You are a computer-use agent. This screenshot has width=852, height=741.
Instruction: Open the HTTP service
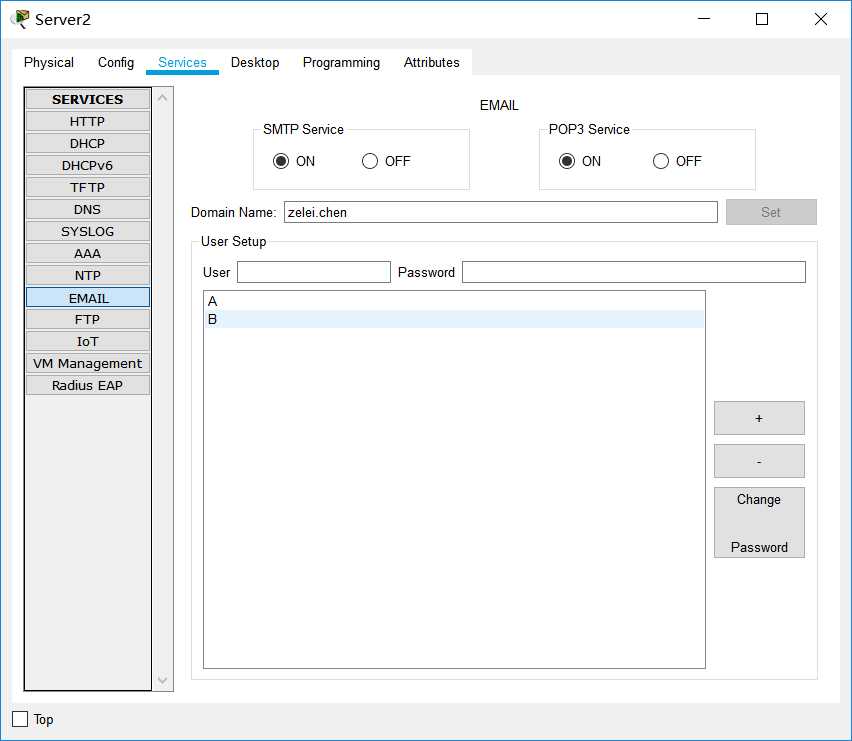click(x=87, y=121)
